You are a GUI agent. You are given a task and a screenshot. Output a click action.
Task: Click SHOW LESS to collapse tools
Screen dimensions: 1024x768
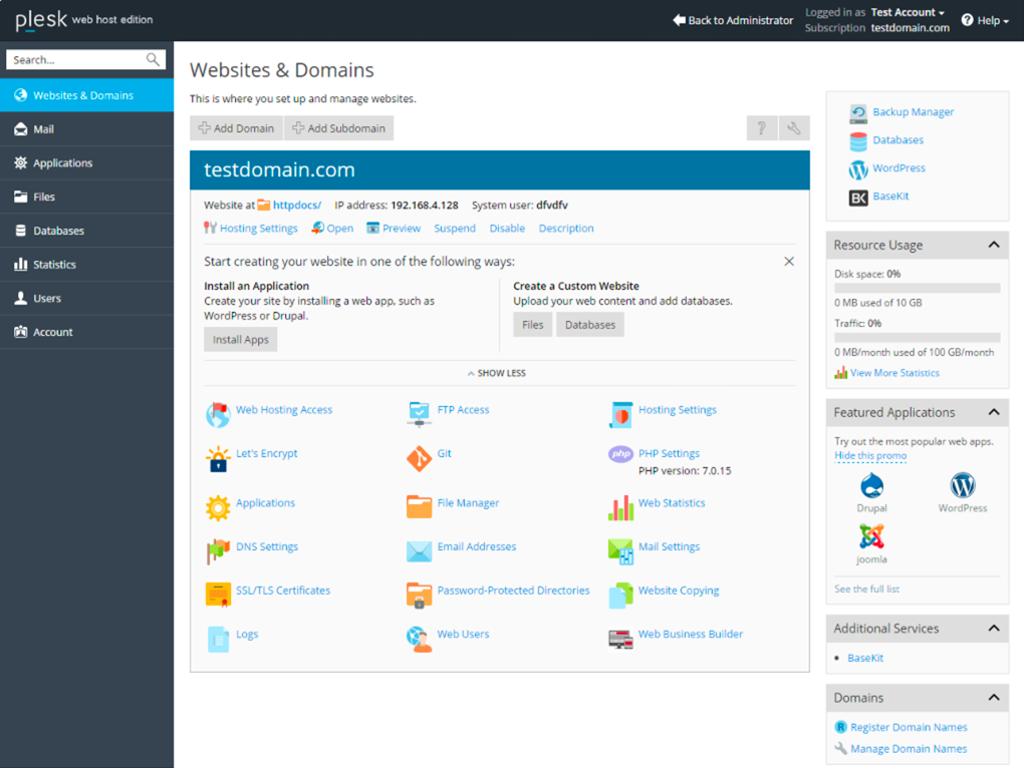click(x=496, y=373)
